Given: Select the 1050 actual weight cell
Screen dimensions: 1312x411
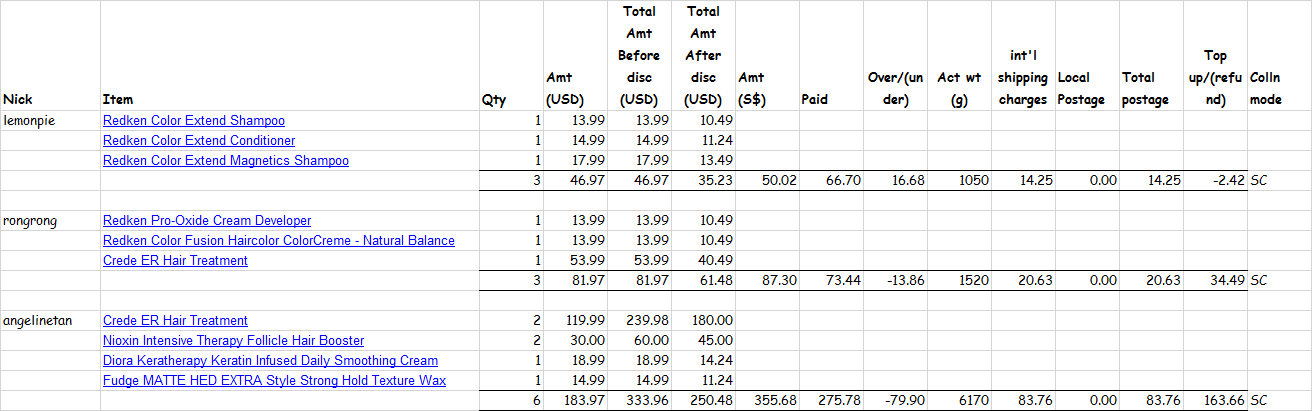Looking at the screenshot, I should pos(960,181).
